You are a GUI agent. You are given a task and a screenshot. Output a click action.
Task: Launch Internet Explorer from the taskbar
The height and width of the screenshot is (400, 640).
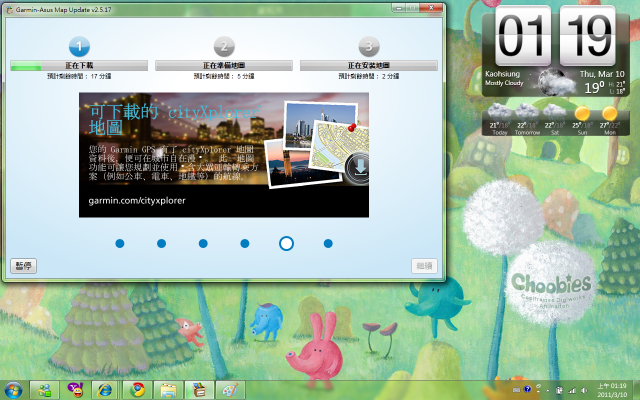[106, 390]
